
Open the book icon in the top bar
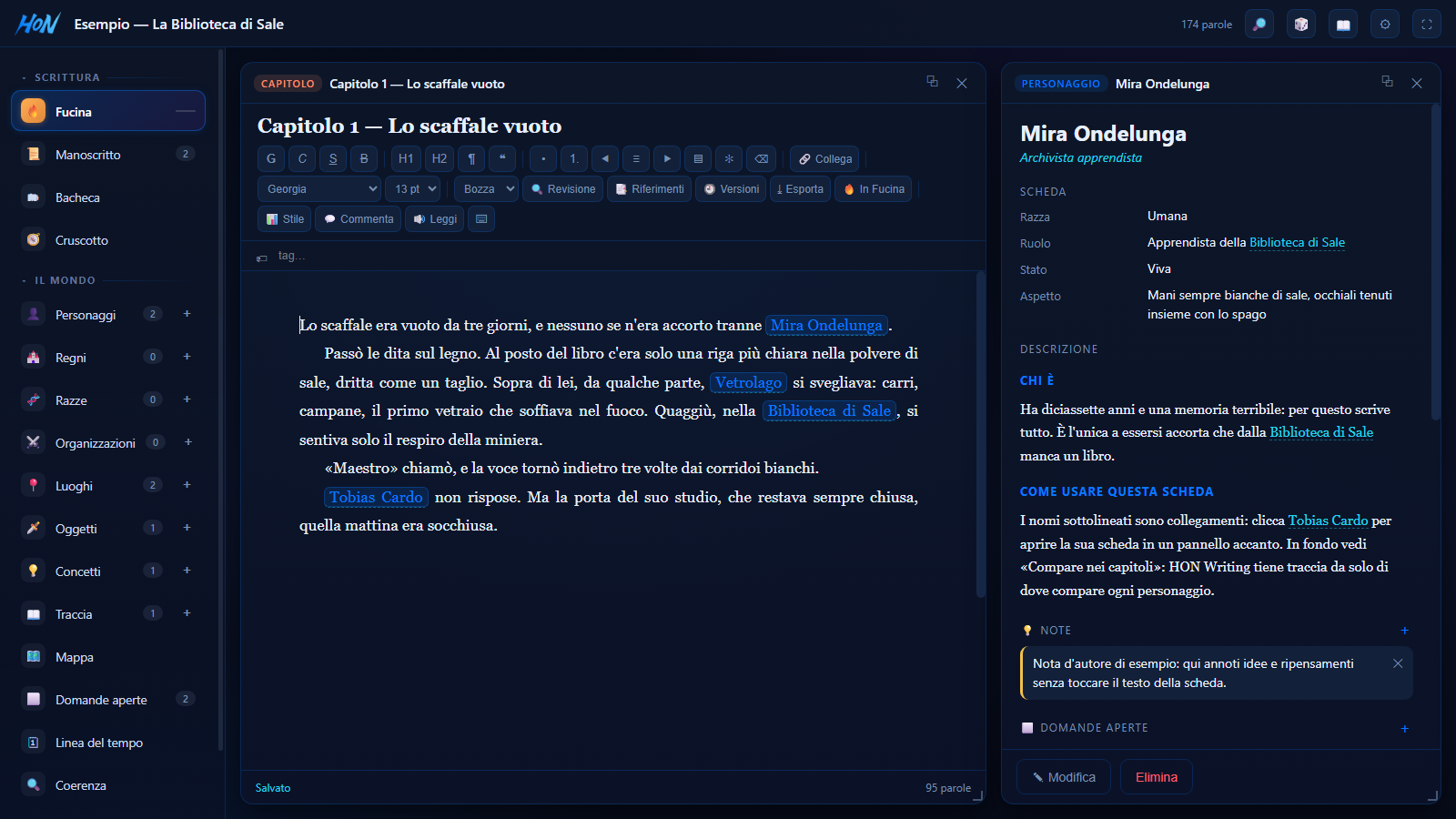[1343, 25]
